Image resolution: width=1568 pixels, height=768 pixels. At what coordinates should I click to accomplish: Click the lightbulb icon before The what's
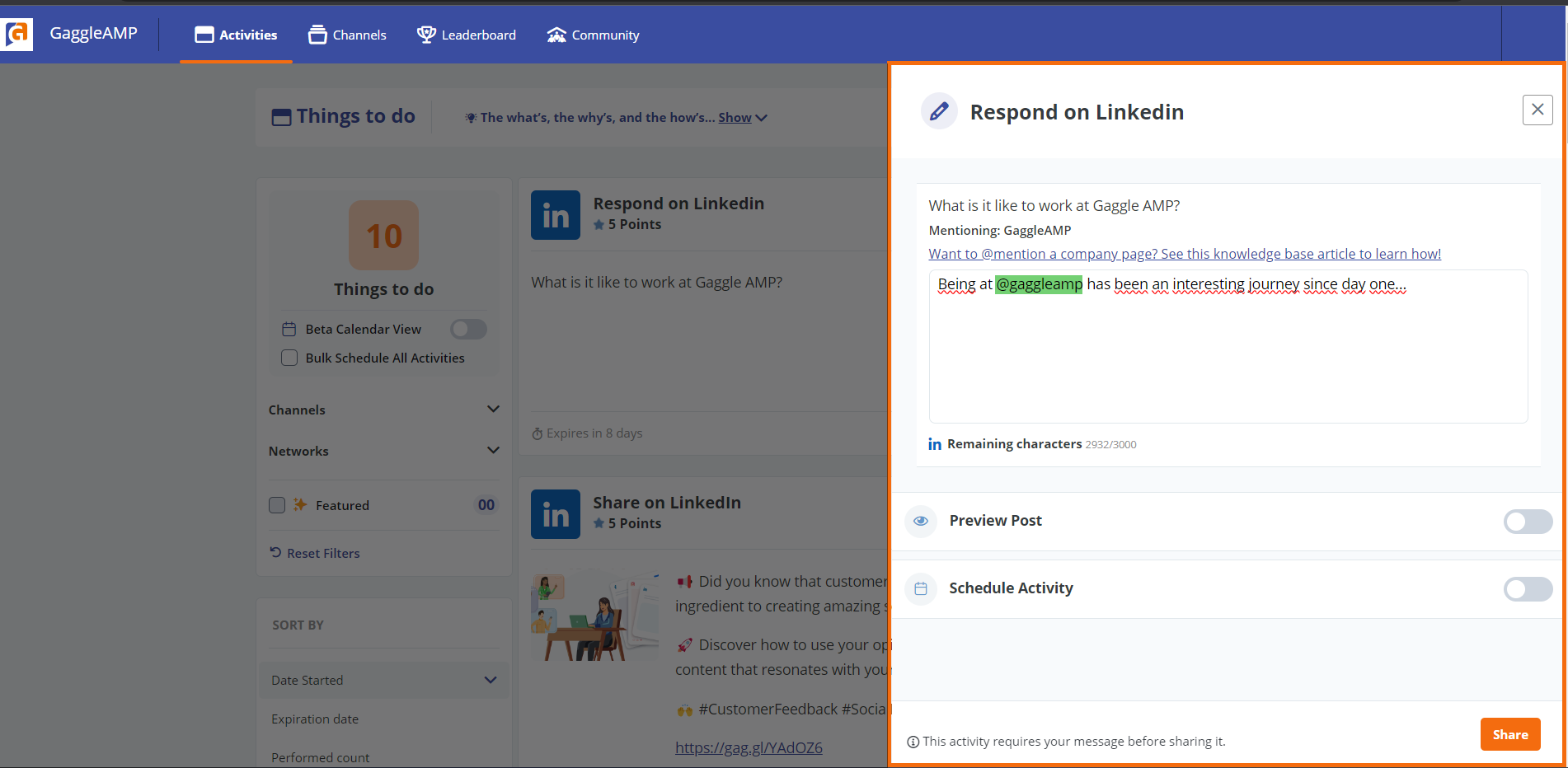(471, 118)
